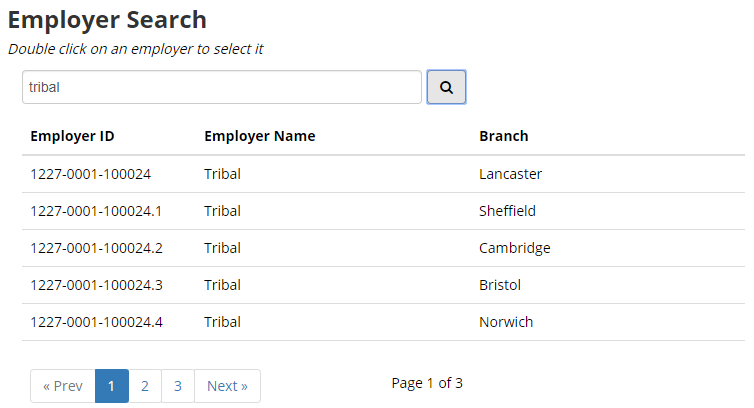Select the Tribal Norwich branch row
754x408 pixels.
tap(383, 322)
